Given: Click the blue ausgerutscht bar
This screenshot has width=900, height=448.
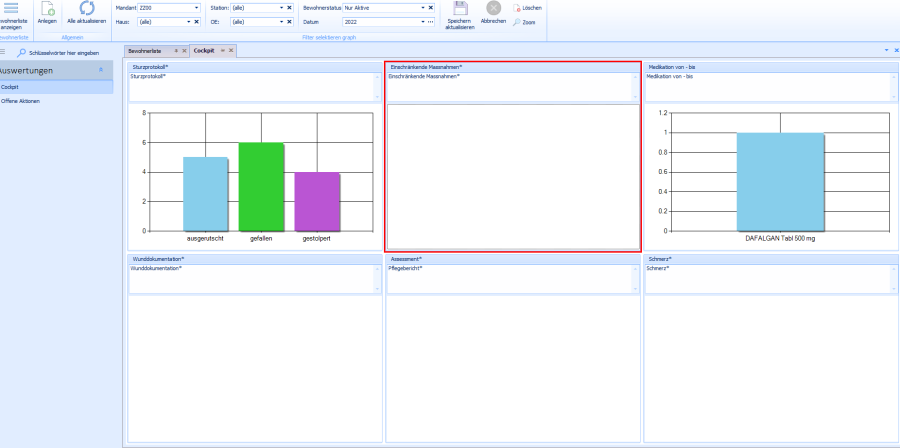Looking at the screenshot, I should coord(205,194).
